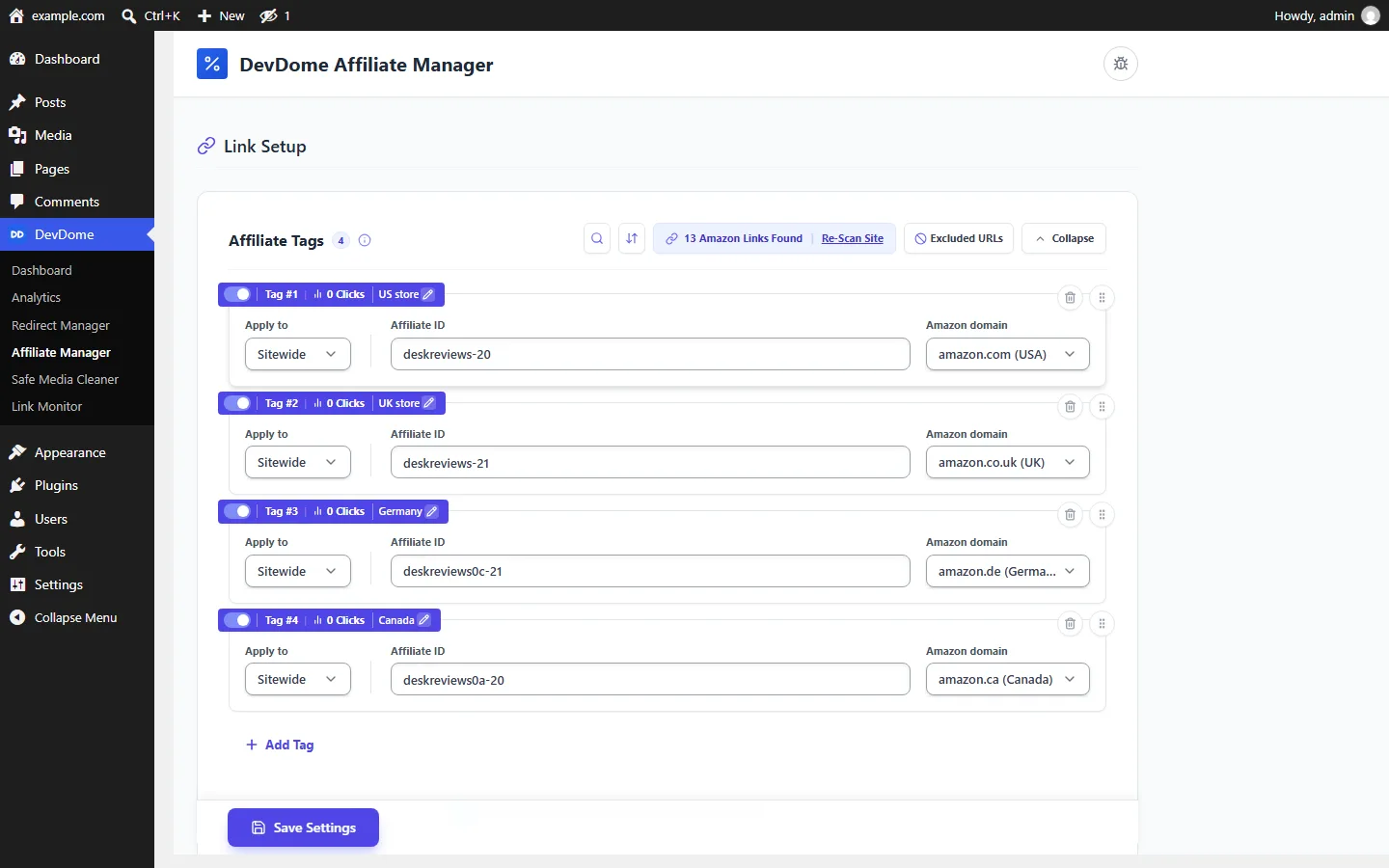The width and height of the screenshot is (1389, 868).
Task: Open Excluded URLs button
Action: [959, 238]
